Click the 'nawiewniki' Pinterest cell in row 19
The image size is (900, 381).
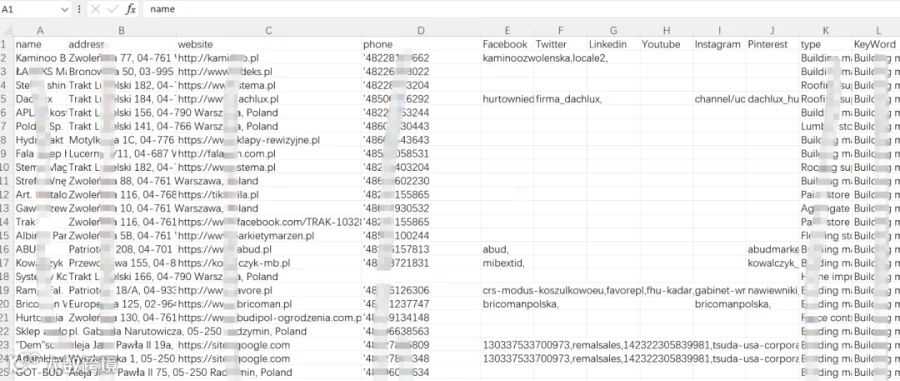[773, 290]
